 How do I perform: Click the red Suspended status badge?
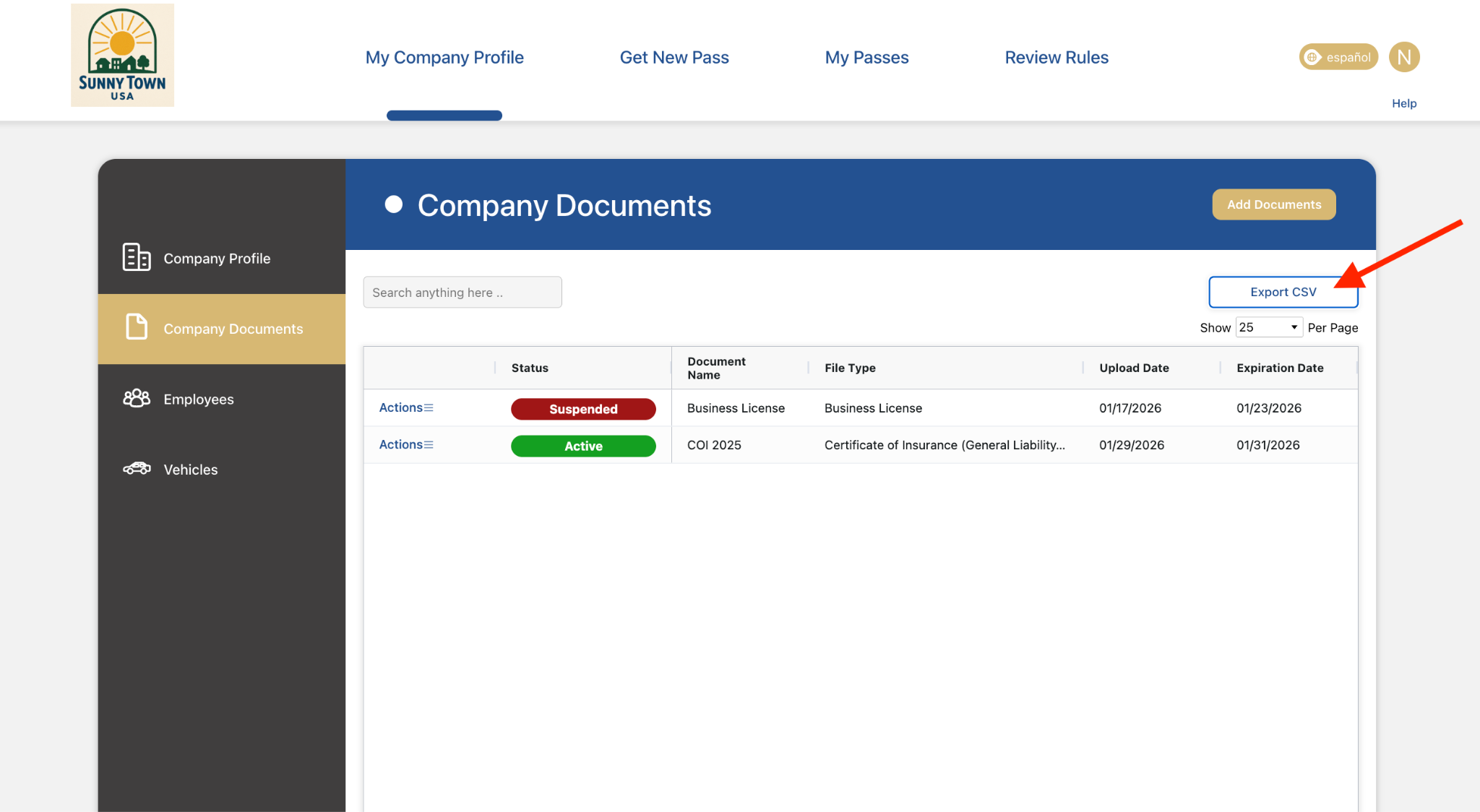[583, 409]
